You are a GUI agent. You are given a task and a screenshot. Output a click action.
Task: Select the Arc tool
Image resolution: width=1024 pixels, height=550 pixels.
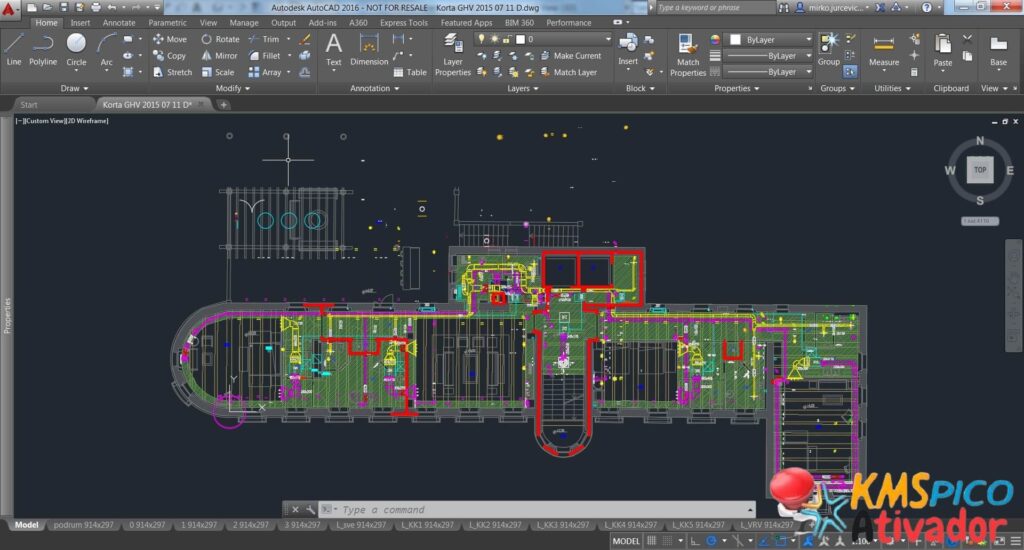[106, 50]
